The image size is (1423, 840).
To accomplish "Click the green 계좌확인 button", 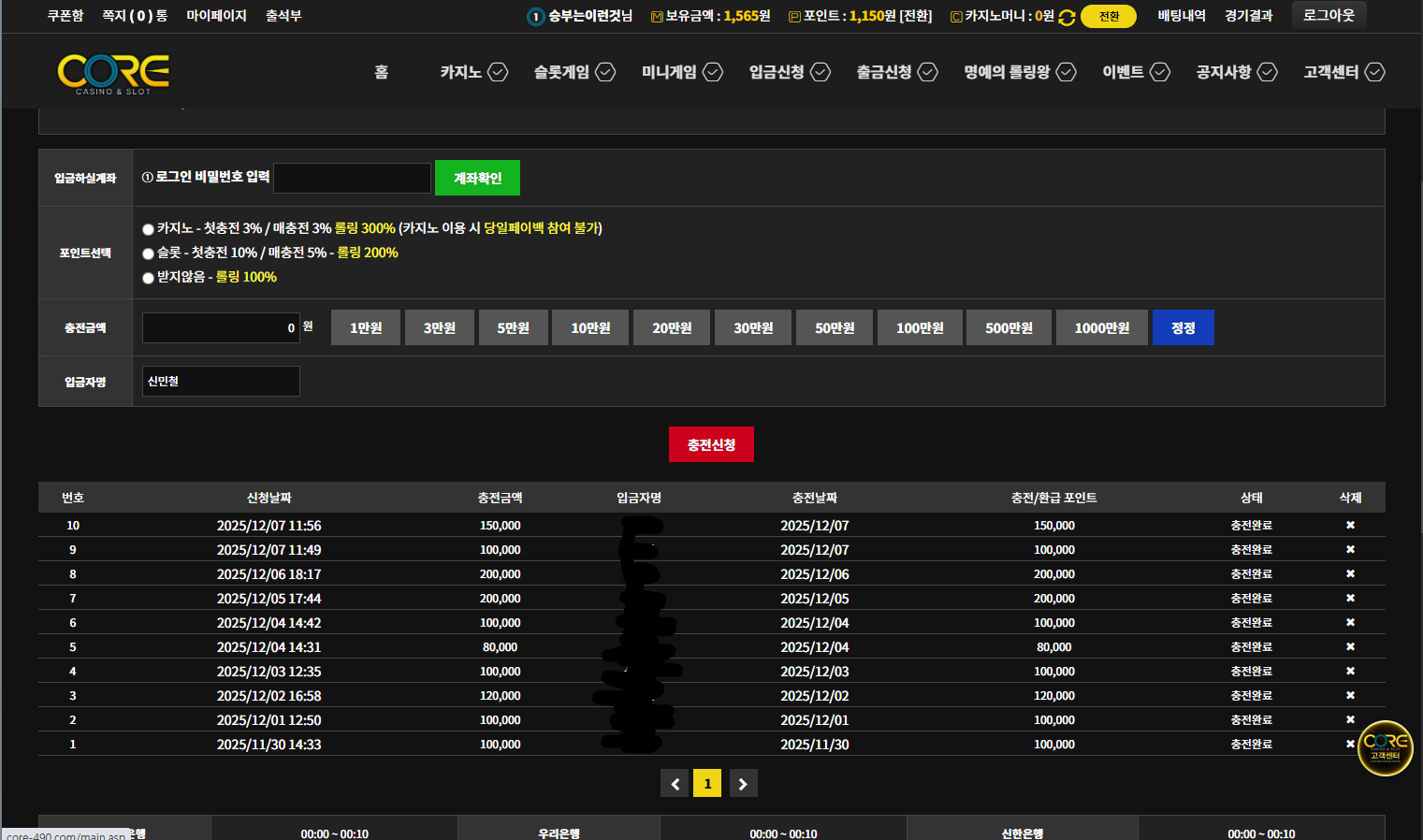I will [477, 179].
